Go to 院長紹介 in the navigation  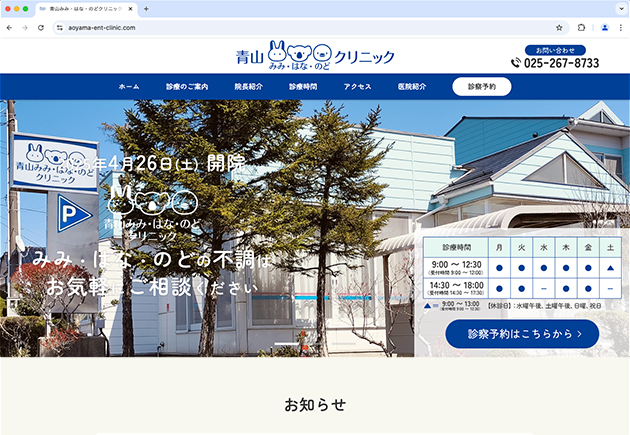click(248, 87)
